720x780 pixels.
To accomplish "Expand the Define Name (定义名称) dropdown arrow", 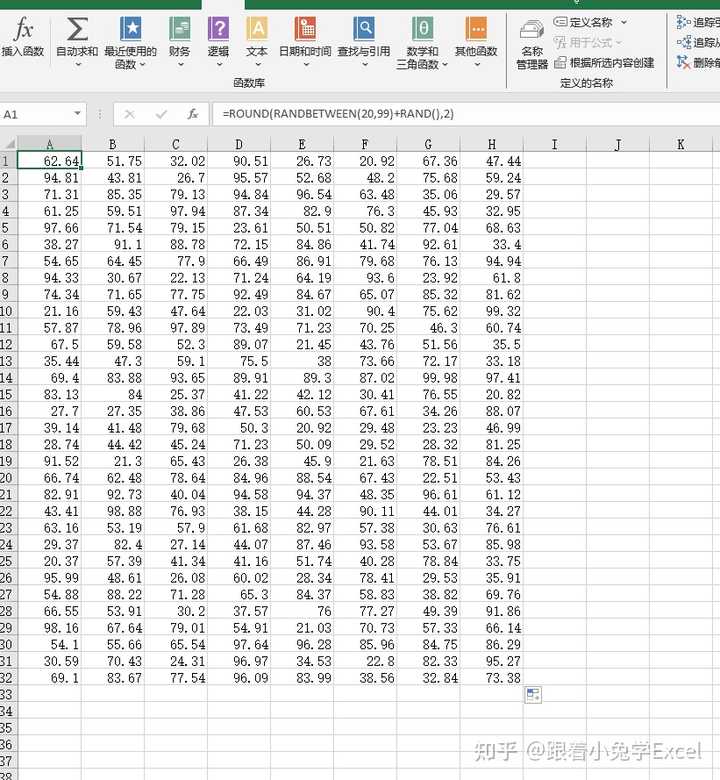I will click(x=624, y=22).
